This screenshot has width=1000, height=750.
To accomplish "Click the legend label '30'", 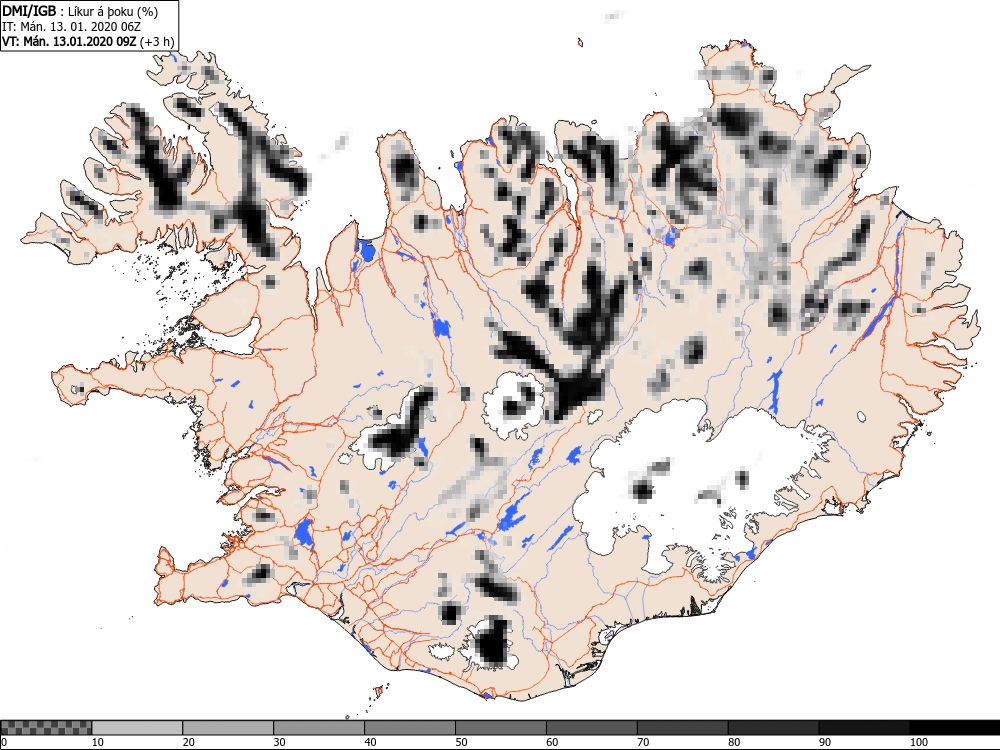I will pos(279,742).
